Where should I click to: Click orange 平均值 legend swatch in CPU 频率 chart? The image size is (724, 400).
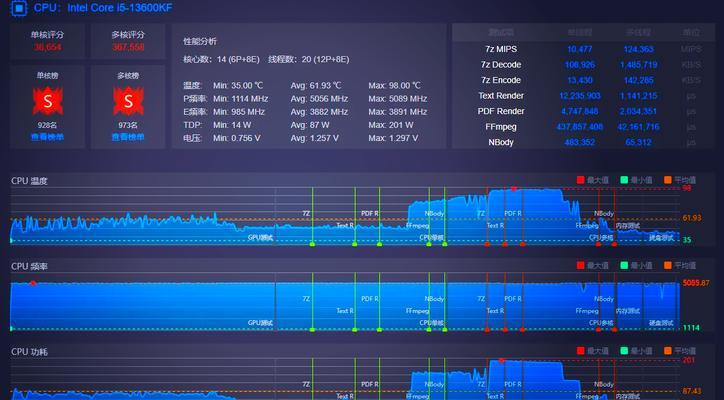click(668, 265)
